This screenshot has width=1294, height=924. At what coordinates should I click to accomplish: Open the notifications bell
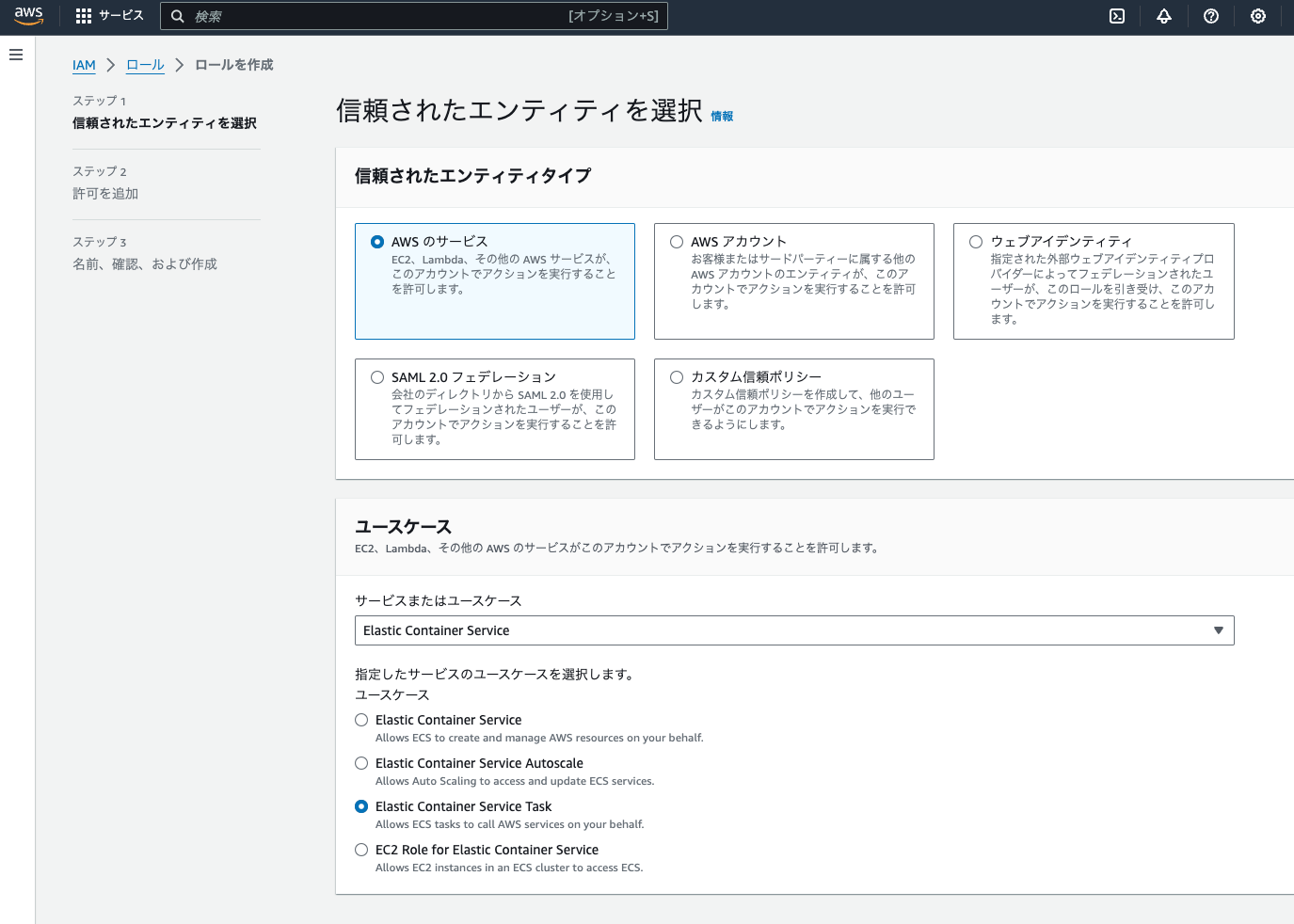tap(1164, 16)
